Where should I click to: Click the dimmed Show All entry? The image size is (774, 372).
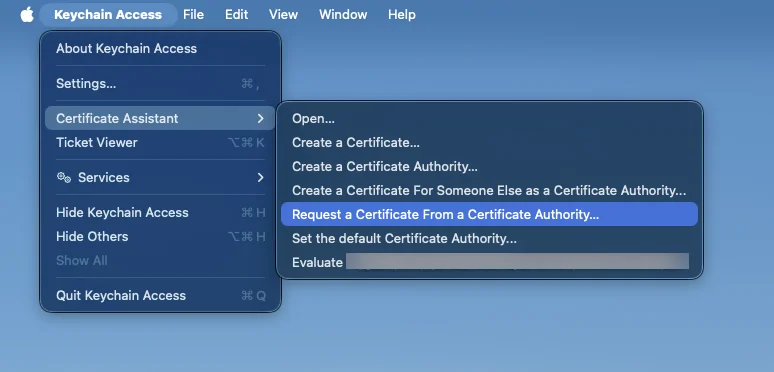click(160, 260)
